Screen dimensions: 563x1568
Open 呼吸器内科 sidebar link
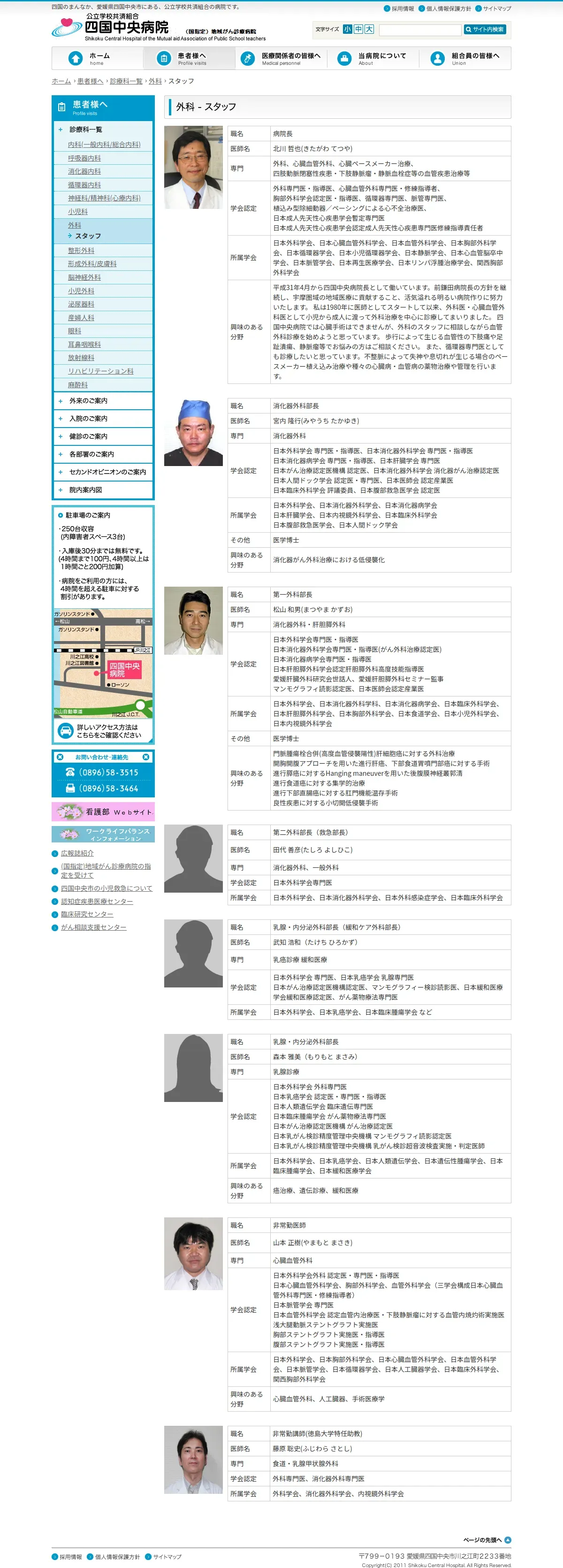coord(84,158)
